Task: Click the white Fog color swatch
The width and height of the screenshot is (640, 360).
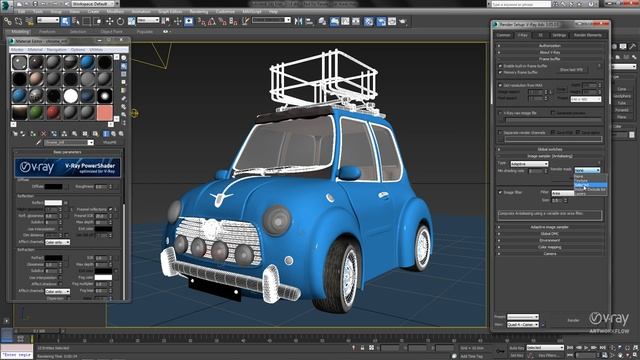Action: tap(103, 277)
